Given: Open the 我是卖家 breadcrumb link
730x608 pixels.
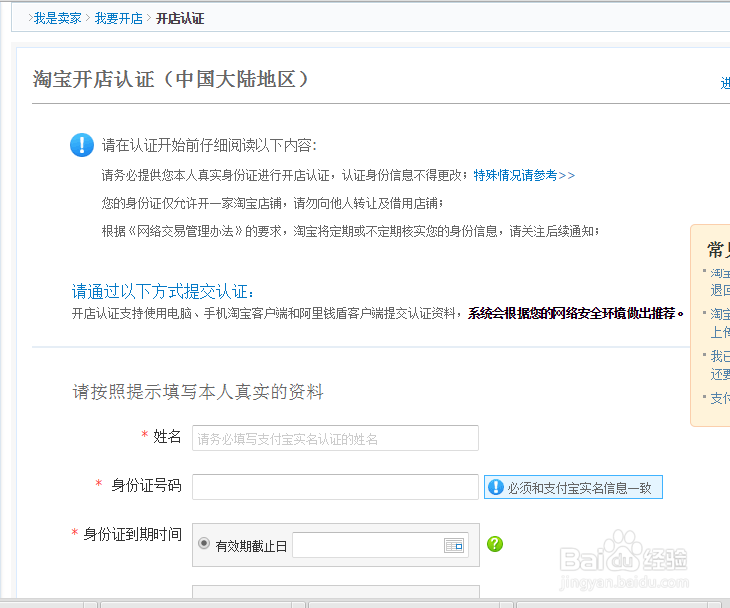Looking at the screenshot, I should pos(57,19).
